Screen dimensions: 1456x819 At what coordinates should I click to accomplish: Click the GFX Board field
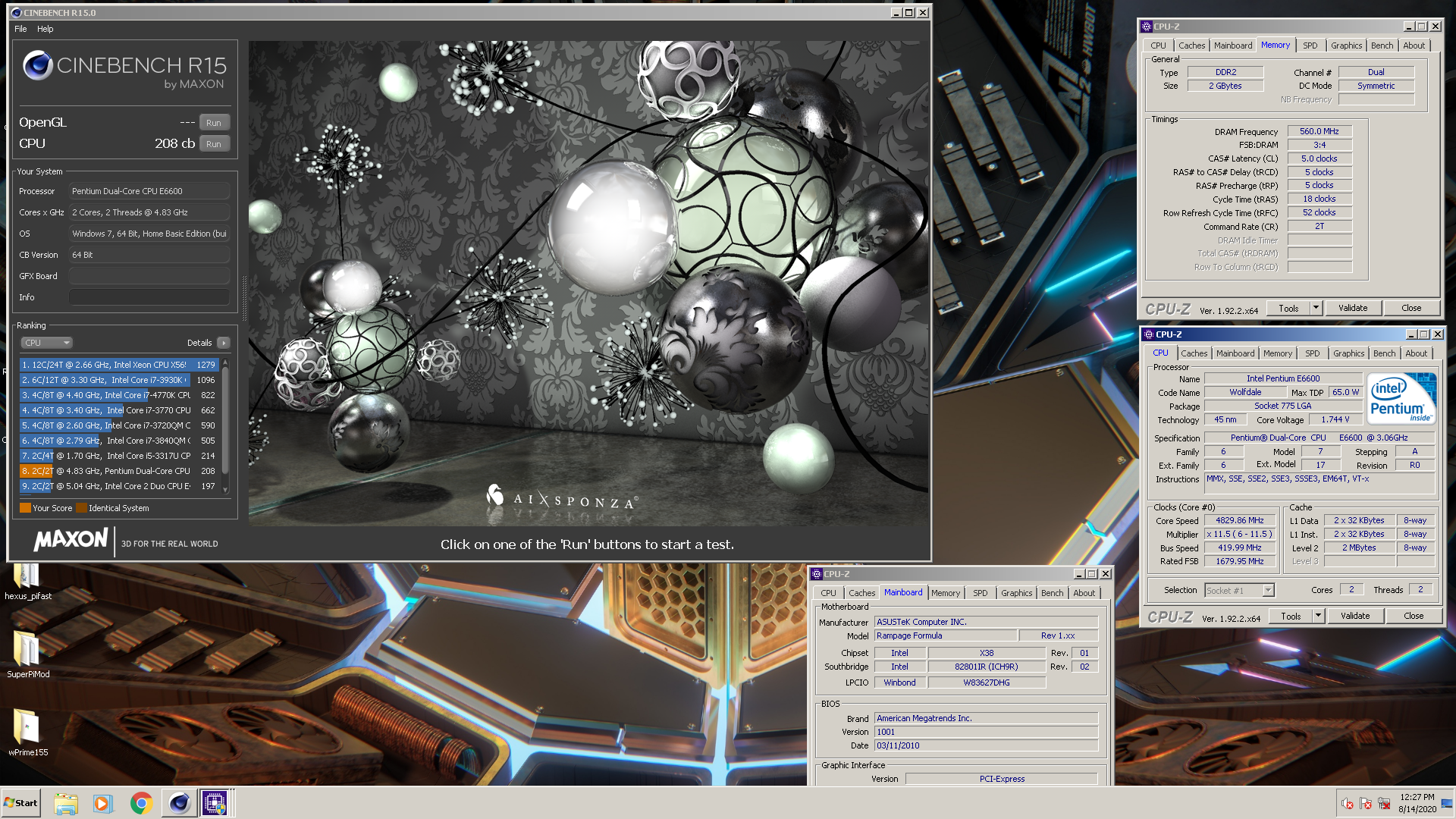coord(149,276)
